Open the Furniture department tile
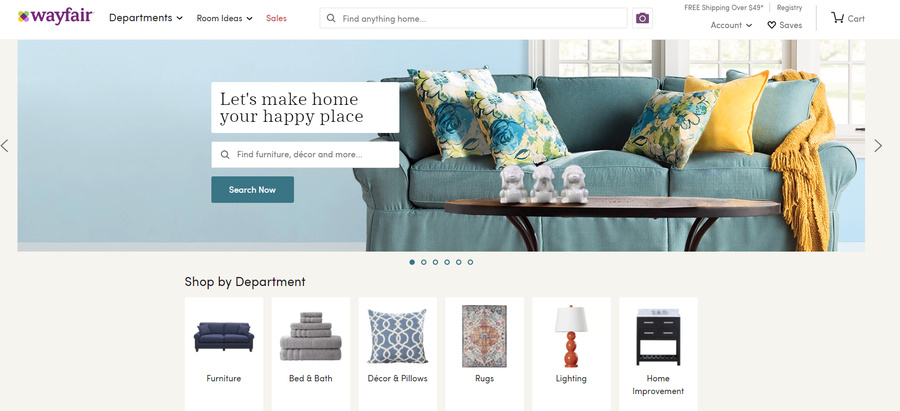Screen dimensions: 900x411 click(x=224, y=353)
